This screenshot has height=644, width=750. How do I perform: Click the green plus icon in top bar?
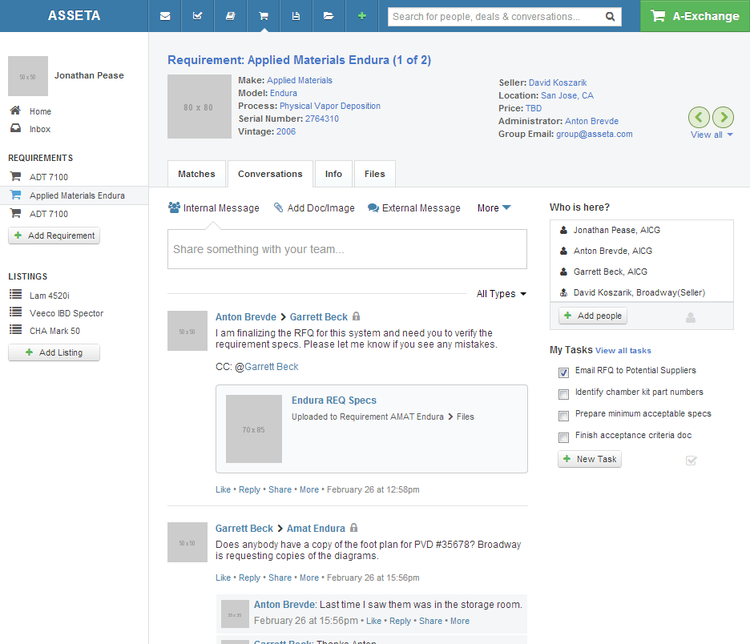point(361,16)
